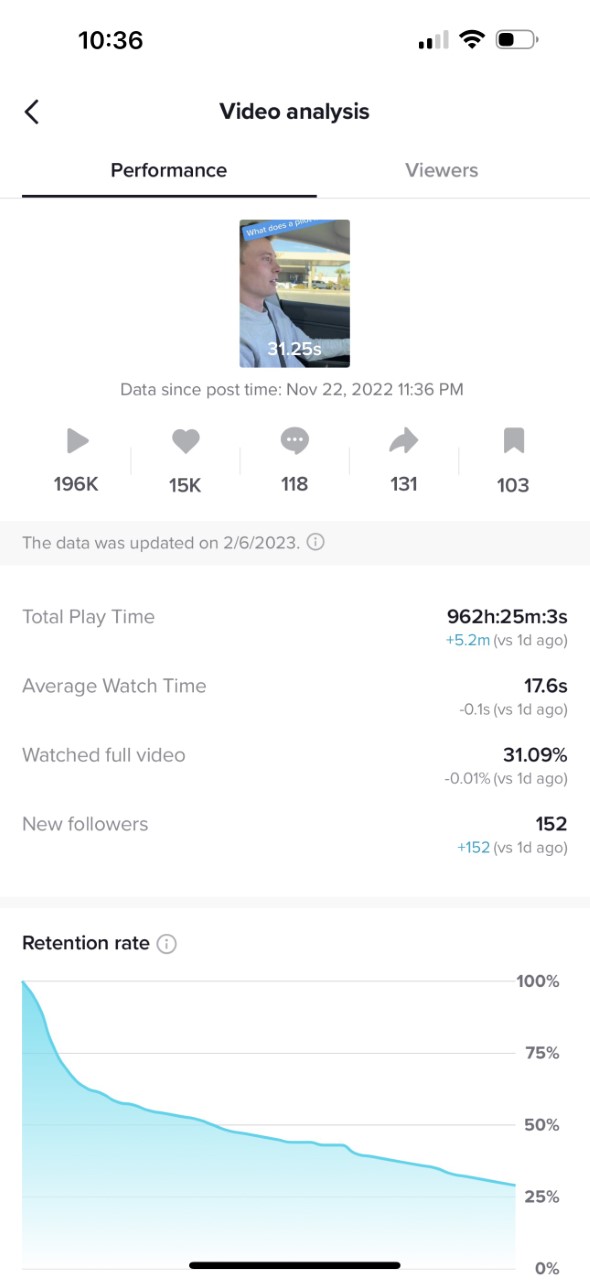Tap the share arrow icon
Screen dimensions: 590x1280
click(x=403, y=441)
